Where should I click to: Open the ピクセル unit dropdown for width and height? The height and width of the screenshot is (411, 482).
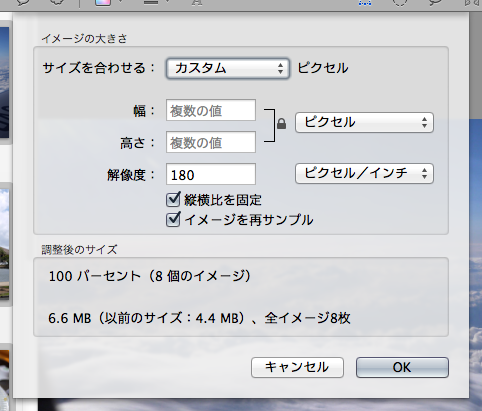coord(364,122)
